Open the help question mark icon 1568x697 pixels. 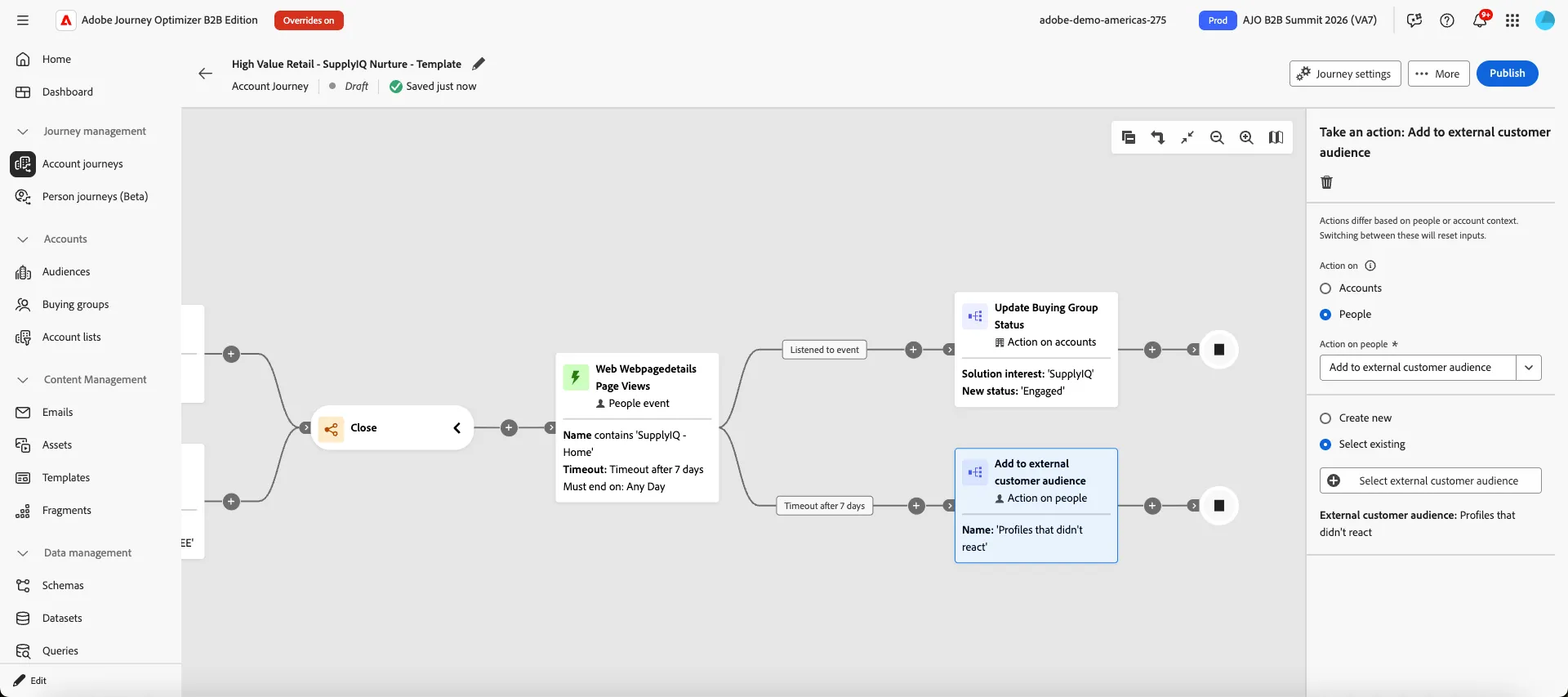(x=1447, y=20)
